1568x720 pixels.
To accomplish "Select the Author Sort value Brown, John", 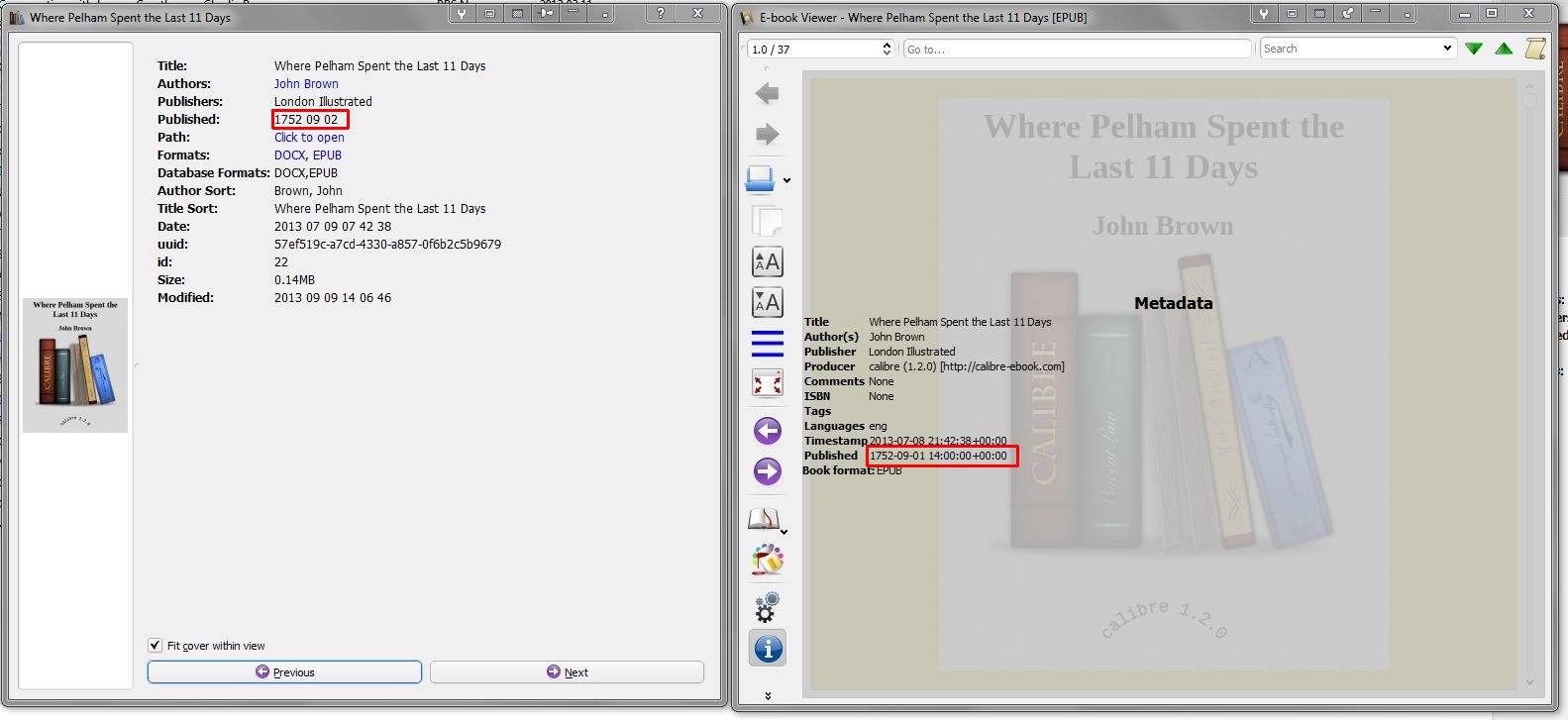I will (308, 191).
